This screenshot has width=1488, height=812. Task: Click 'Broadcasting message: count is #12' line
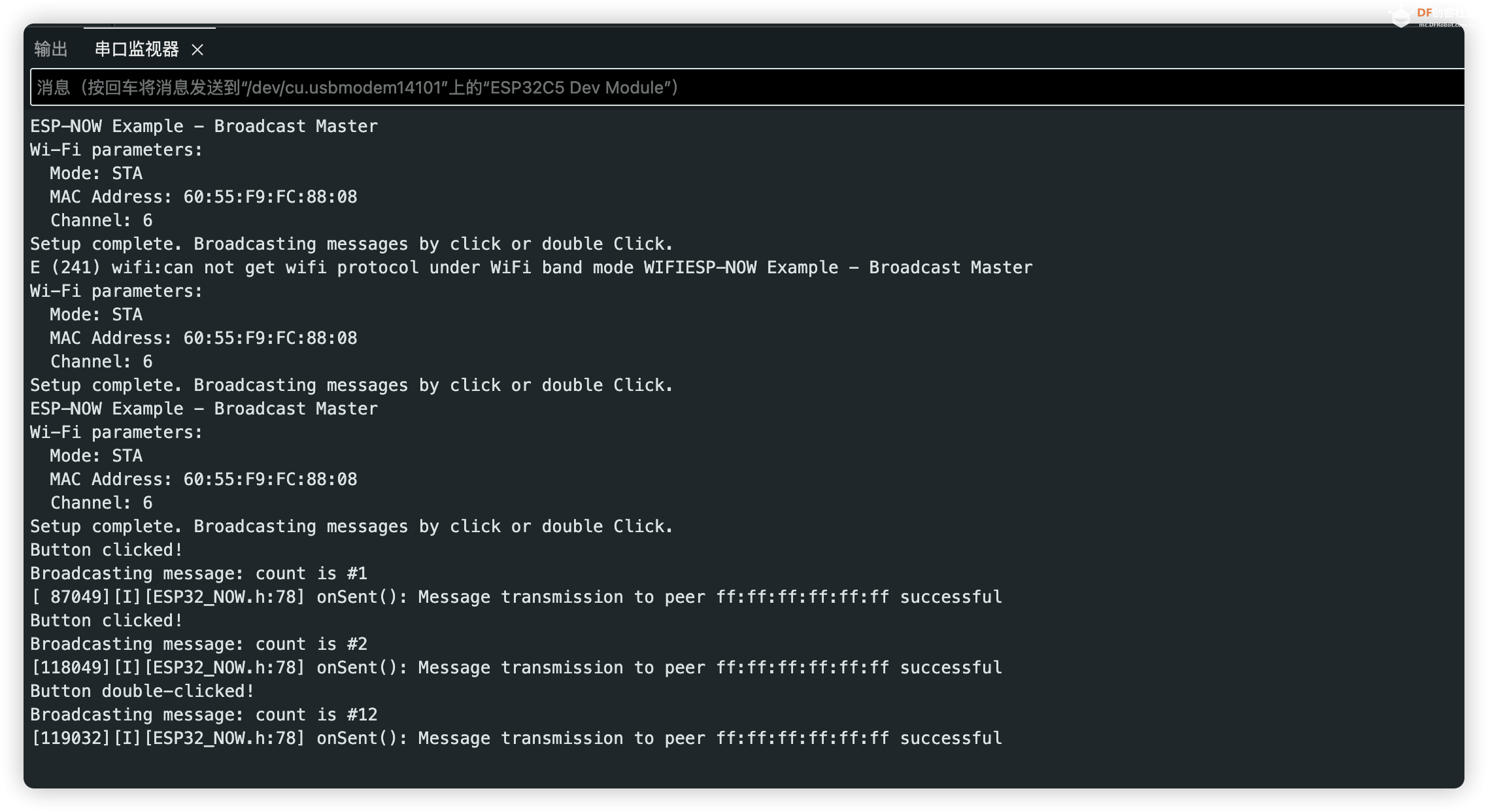204,715
